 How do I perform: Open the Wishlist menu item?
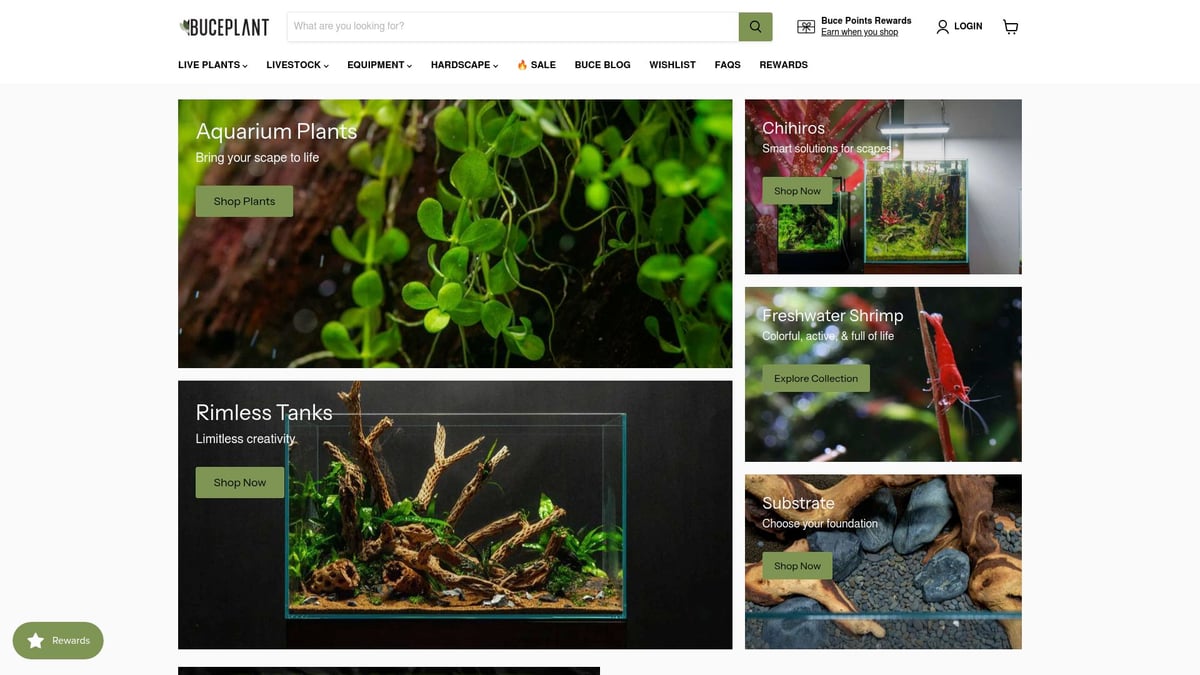point(672,65)
